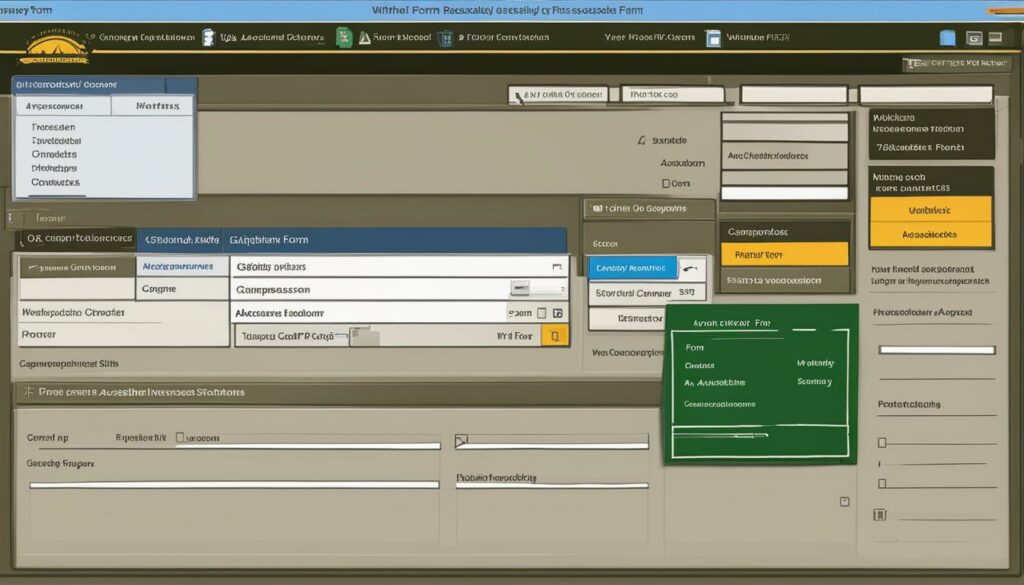Click the small flag icon ending the first form row
Viewport: 1024px width, 585px height.
coord(556,266)
